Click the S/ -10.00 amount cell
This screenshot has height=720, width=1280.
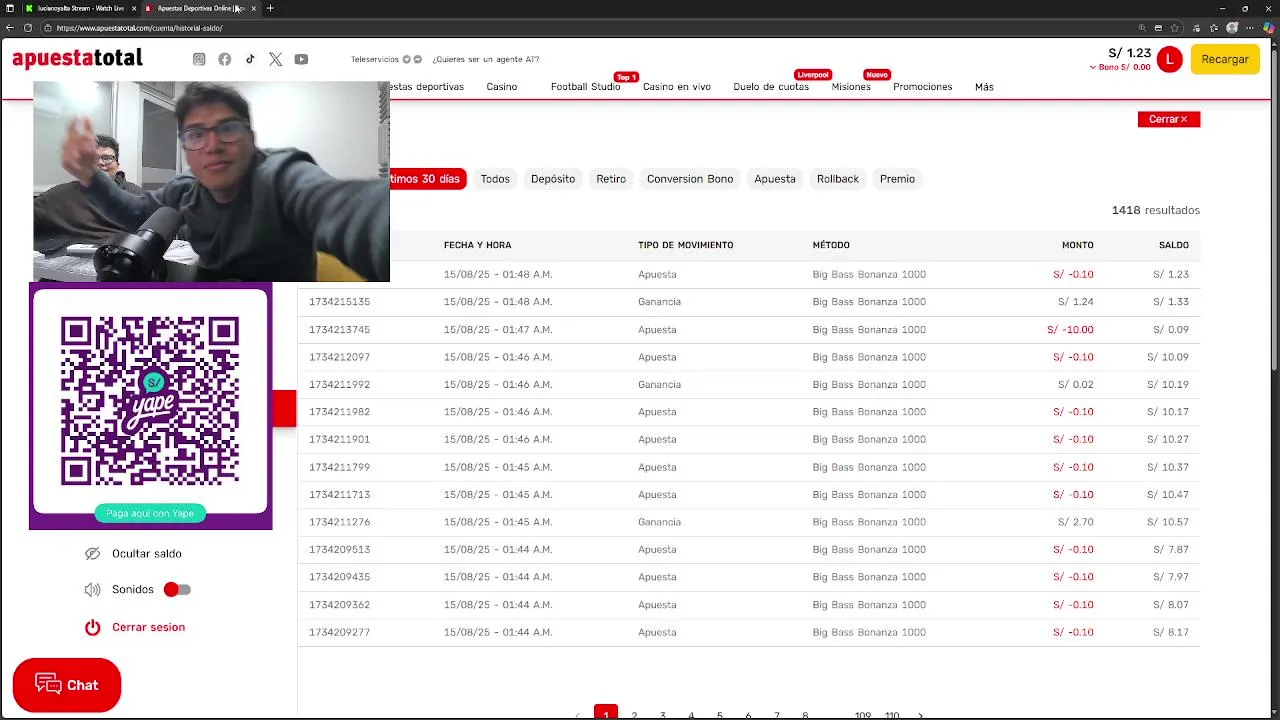point(1070,330)
